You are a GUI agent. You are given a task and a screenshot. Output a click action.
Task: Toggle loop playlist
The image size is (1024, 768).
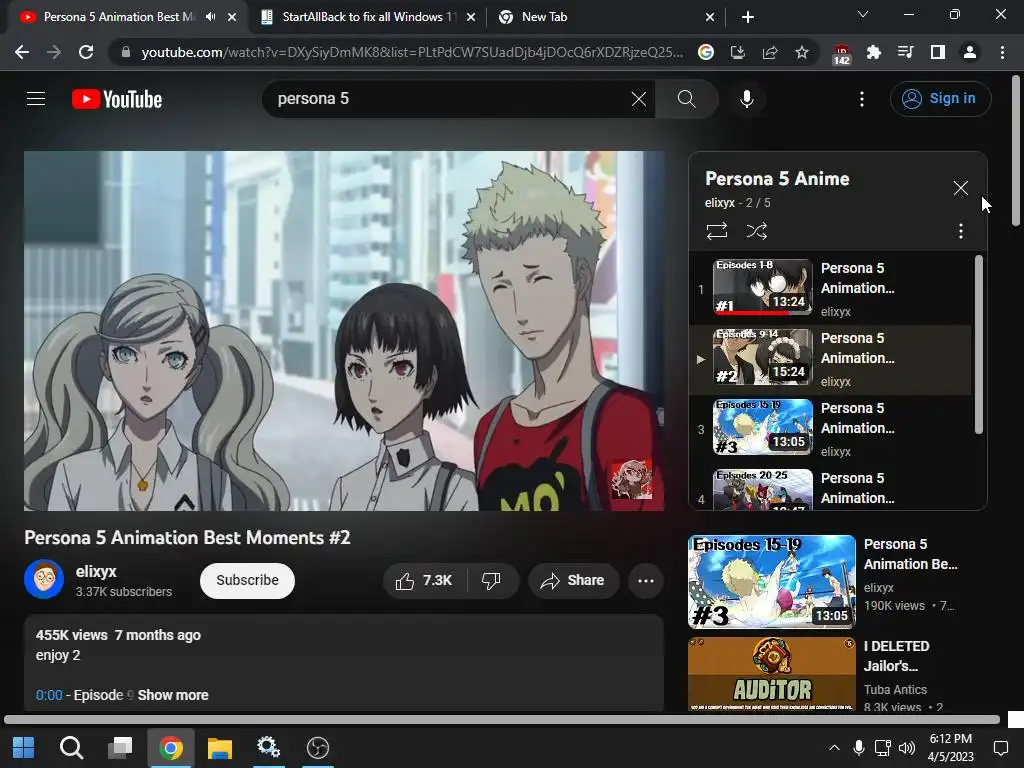(716, 231)
